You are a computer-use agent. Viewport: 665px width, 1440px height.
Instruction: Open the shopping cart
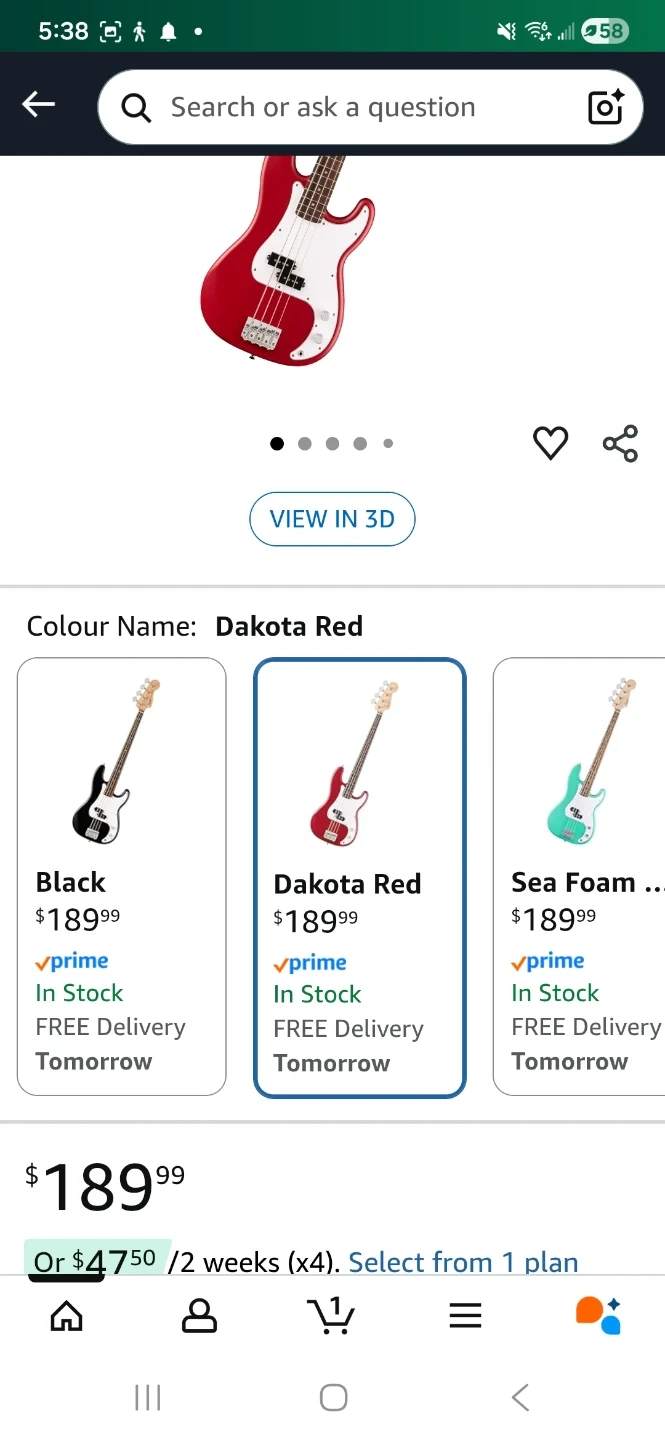(x=331, y=1316)
